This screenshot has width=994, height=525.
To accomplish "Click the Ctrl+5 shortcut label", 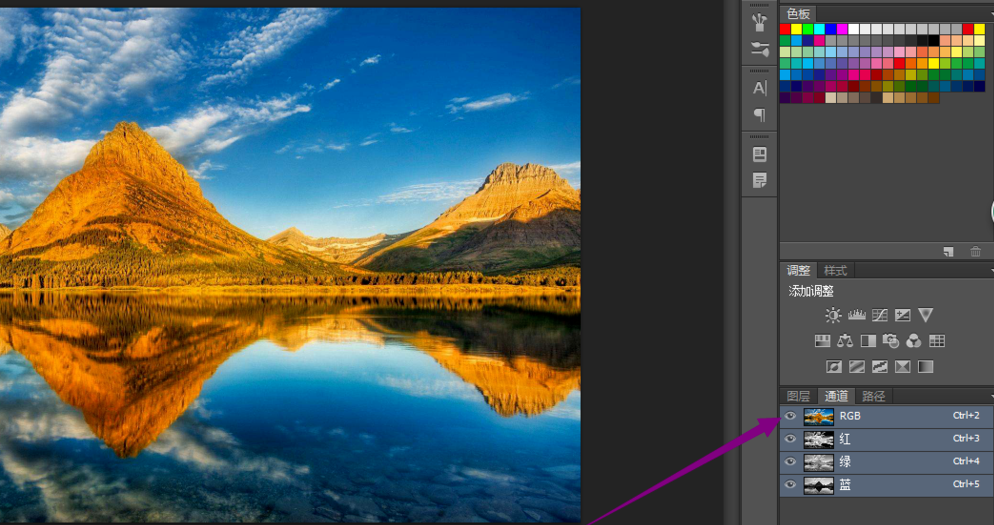I will [966, 484].
